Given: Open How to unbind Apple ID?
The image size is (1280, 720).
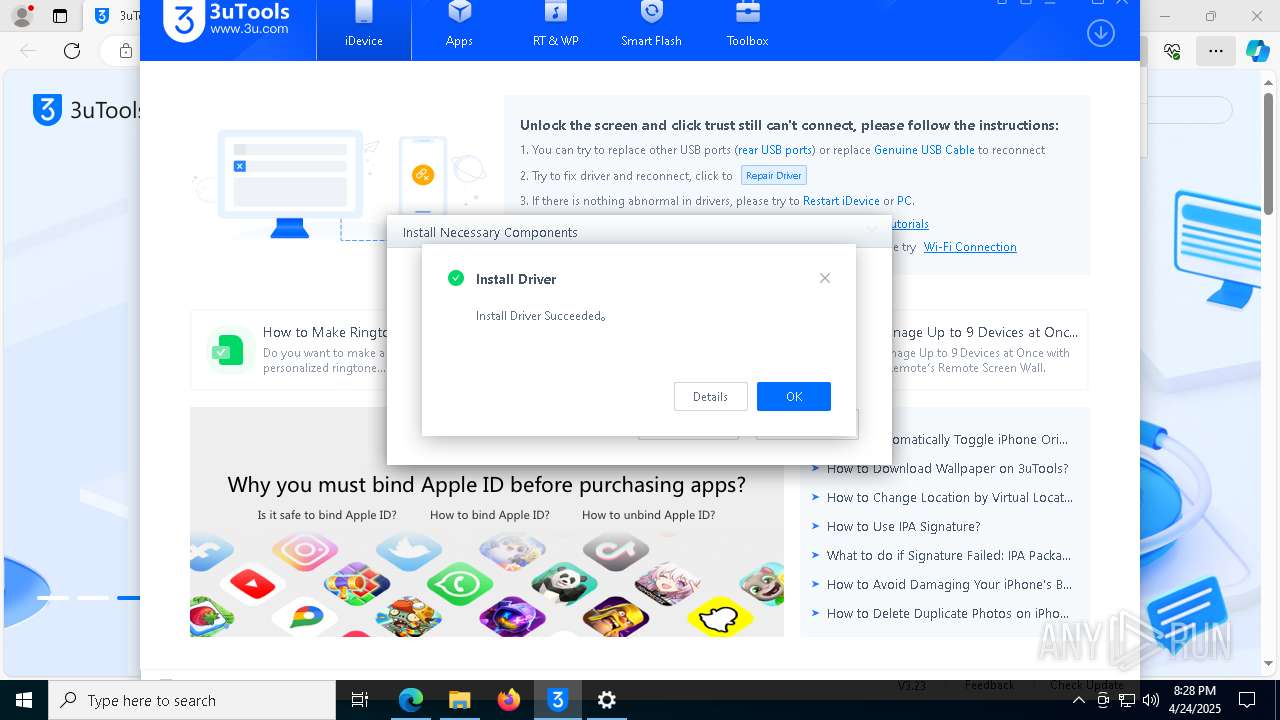Looking at the screenshot, I should click(648, 515).
